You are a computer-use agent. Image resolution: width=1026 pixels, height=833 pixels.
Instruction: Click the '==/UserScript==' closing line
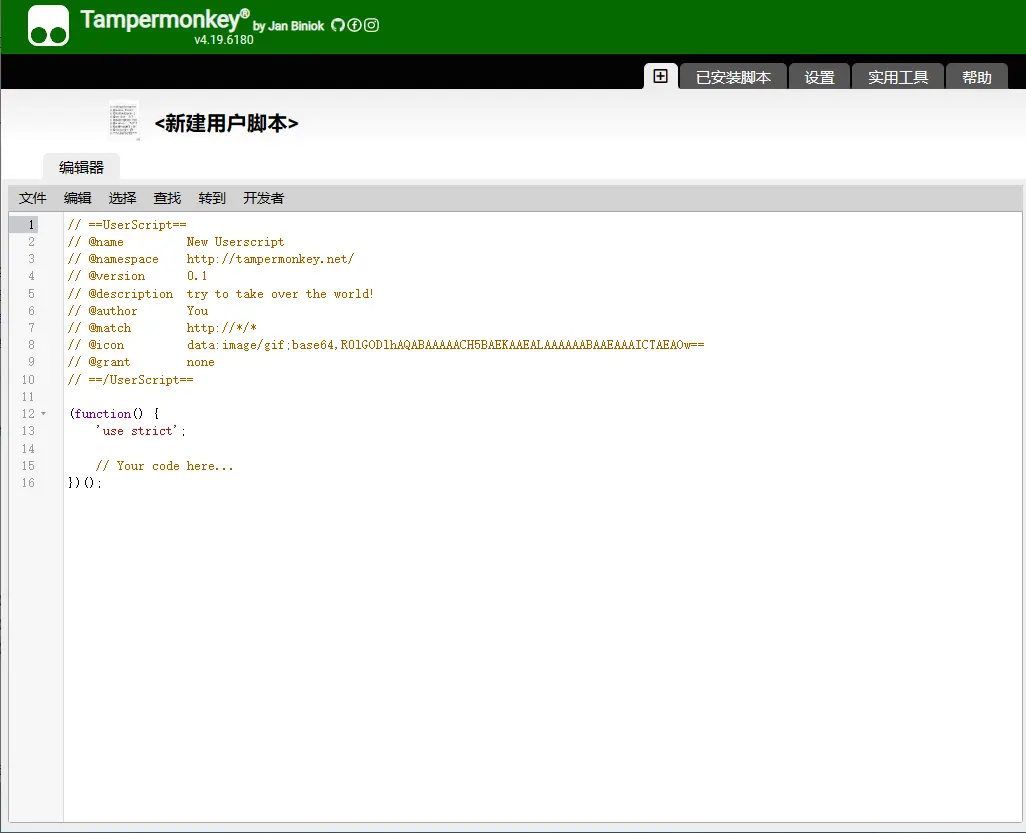(131, 380)
